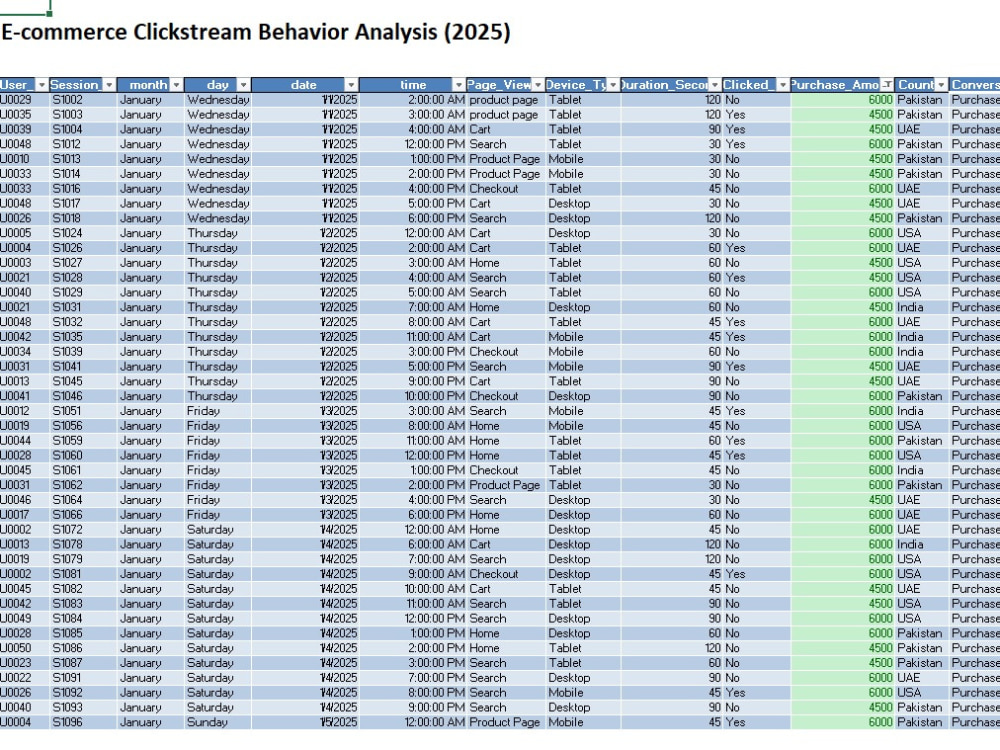Select the duration 120 cell in row S1079
This screenshot has height=750, width=1000.
(x=672, y=559)
